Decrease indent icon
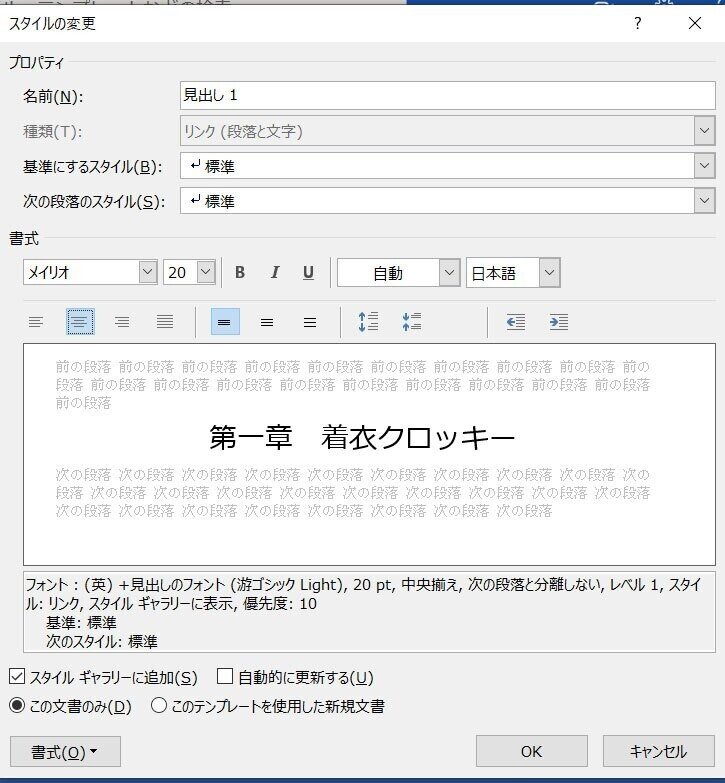725x783 pixels. click(516, 322)
